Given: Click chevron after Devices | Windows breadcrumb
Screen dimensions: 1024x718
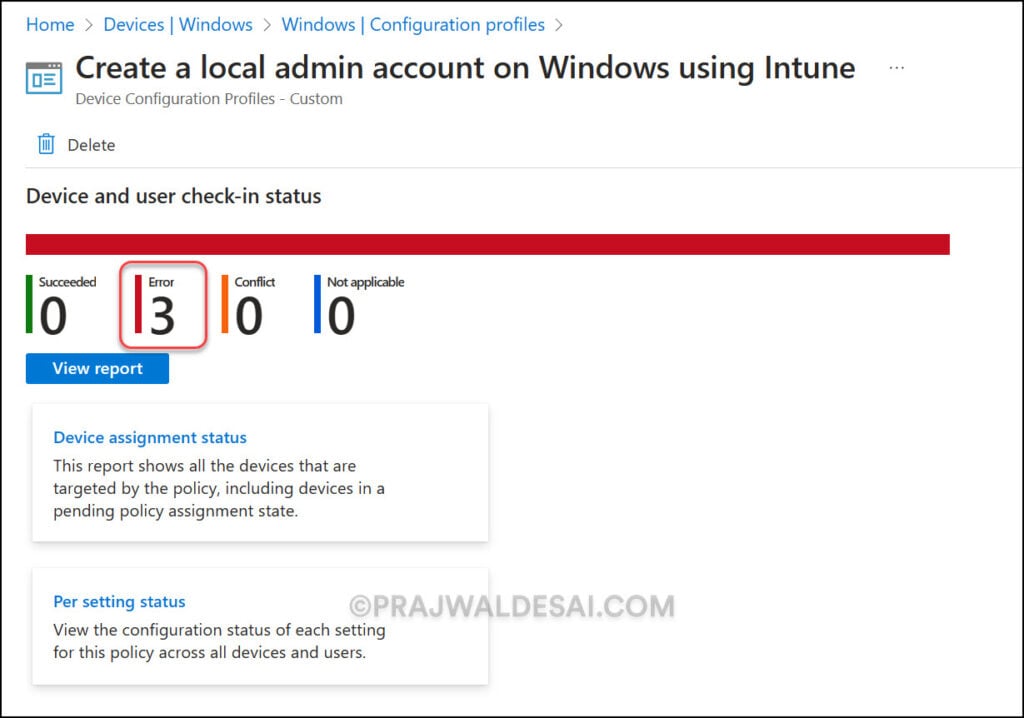Looking at the screenshot, I should coord(267,25).
